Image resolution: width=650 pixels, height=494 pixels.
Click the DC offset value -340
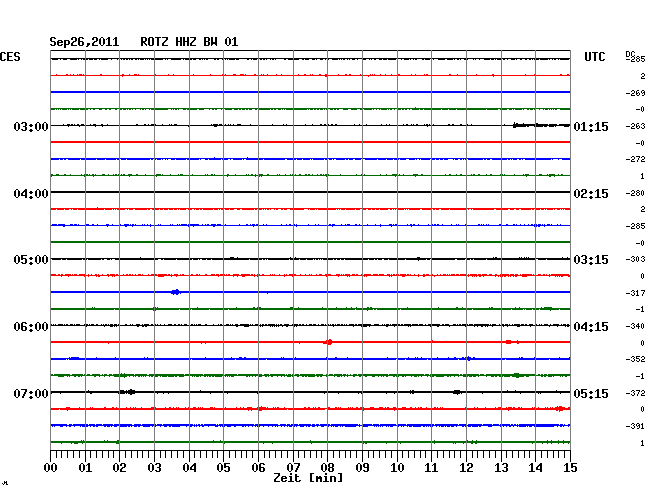[635, 326]
